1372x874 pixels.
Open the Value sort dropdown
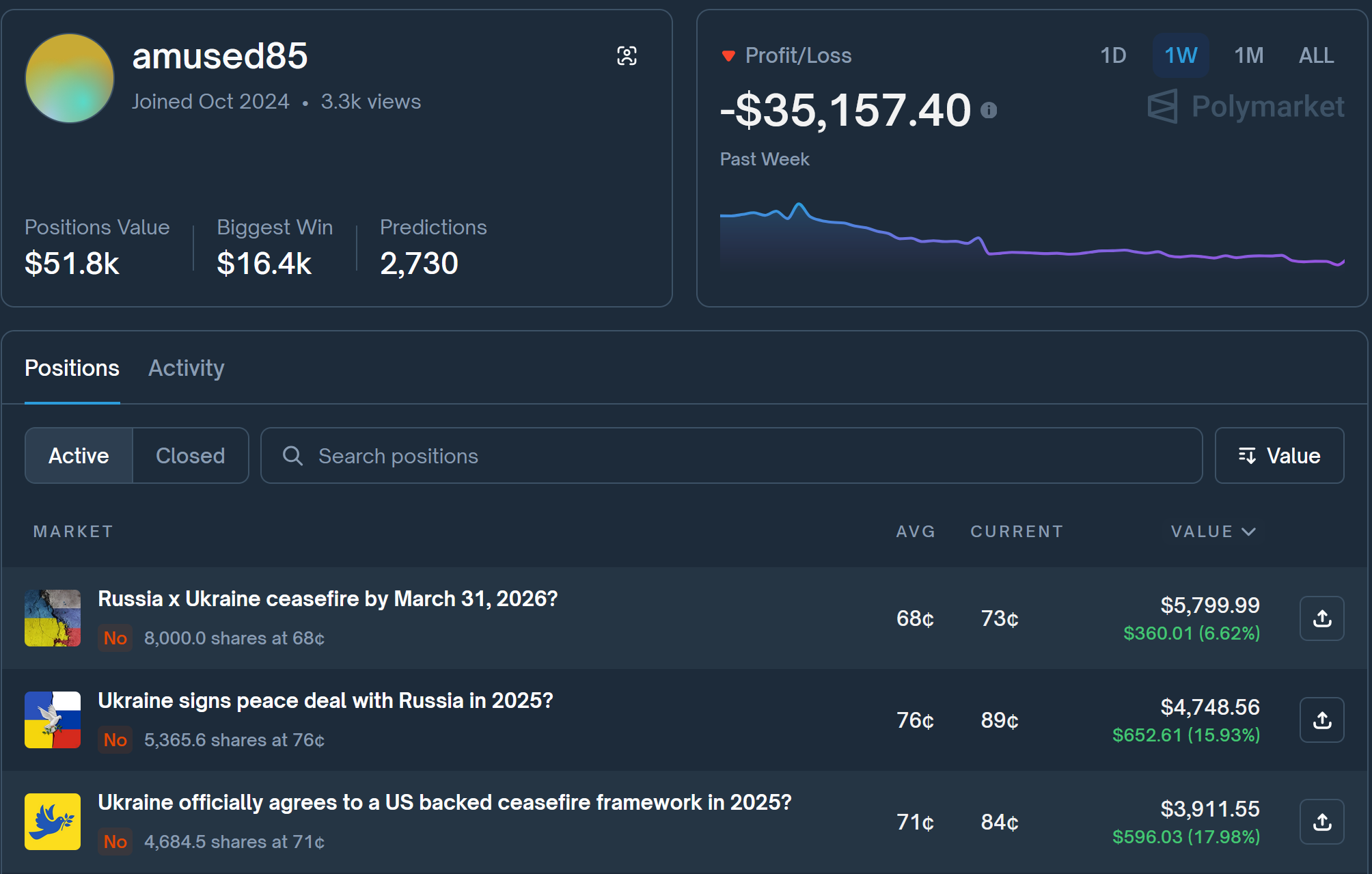(x=1278, y=456)
